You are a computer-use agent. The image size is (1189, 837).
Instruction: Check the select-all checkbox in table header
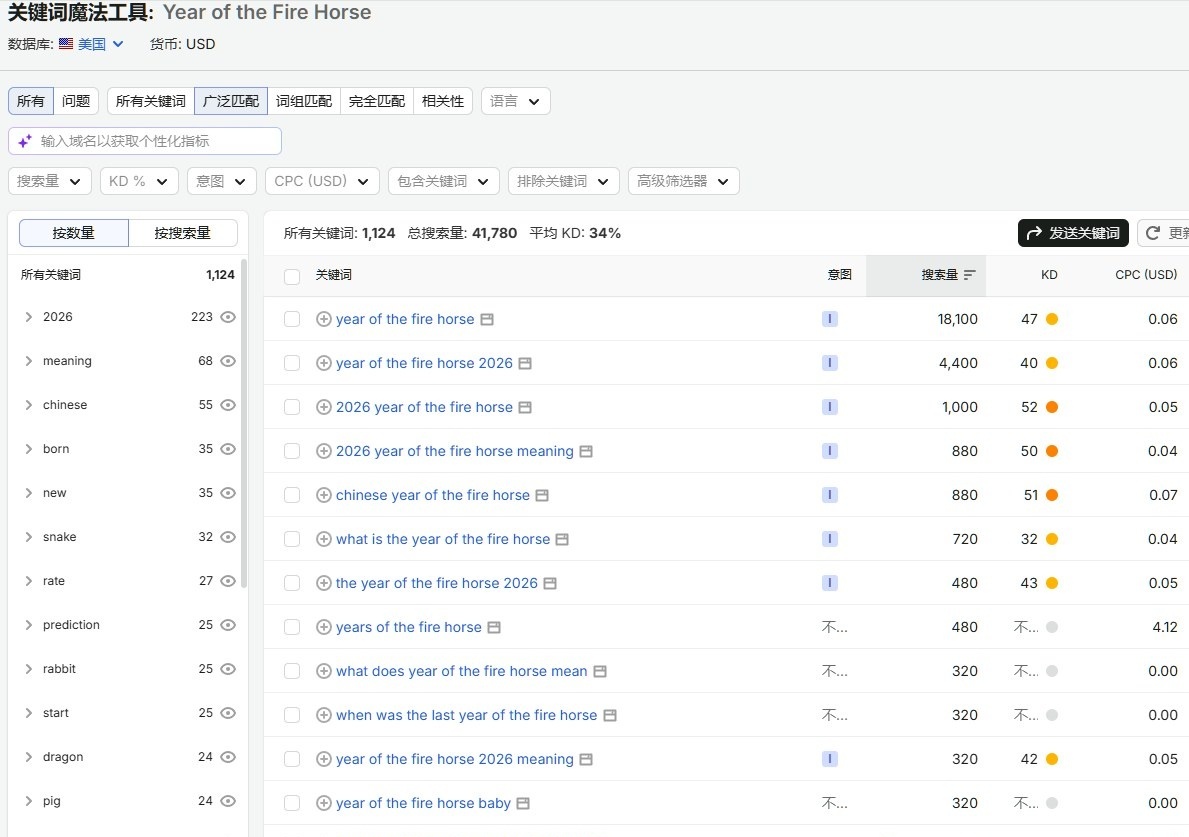tap(292, 276)
